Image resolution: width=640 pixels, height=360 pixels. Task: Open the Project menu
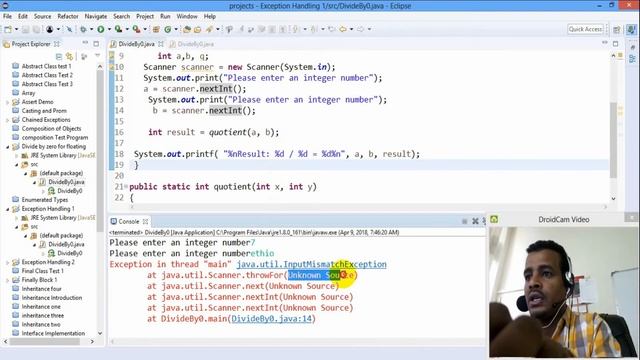tap(145, 16)
